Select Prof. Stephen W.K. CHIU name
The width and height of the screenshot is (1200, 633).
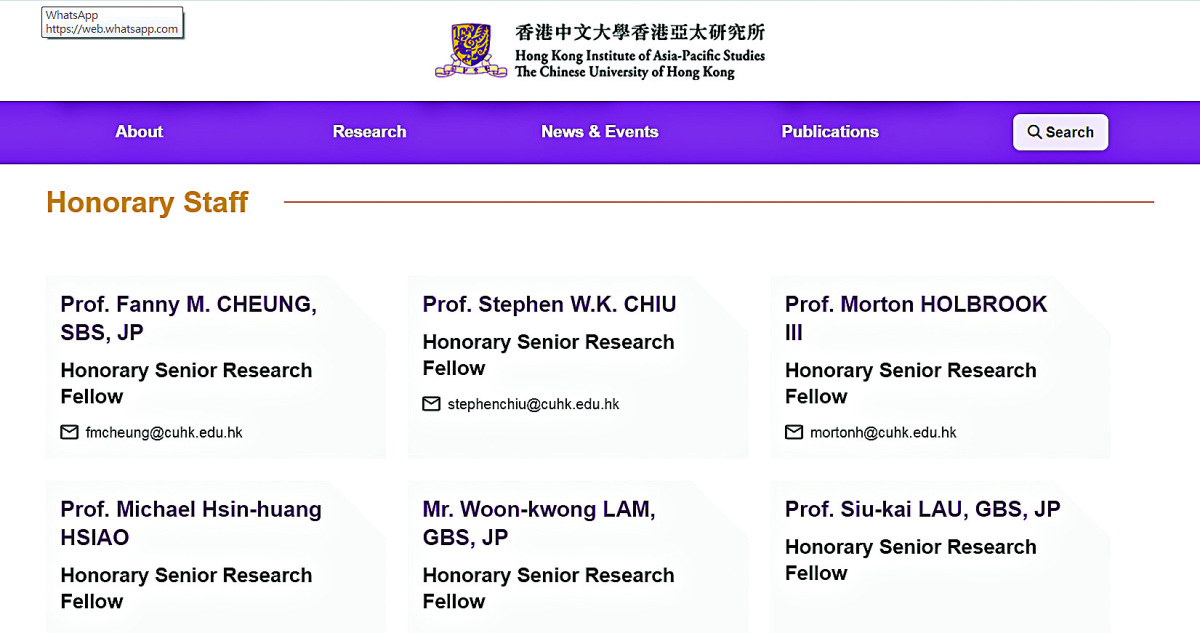550,304
